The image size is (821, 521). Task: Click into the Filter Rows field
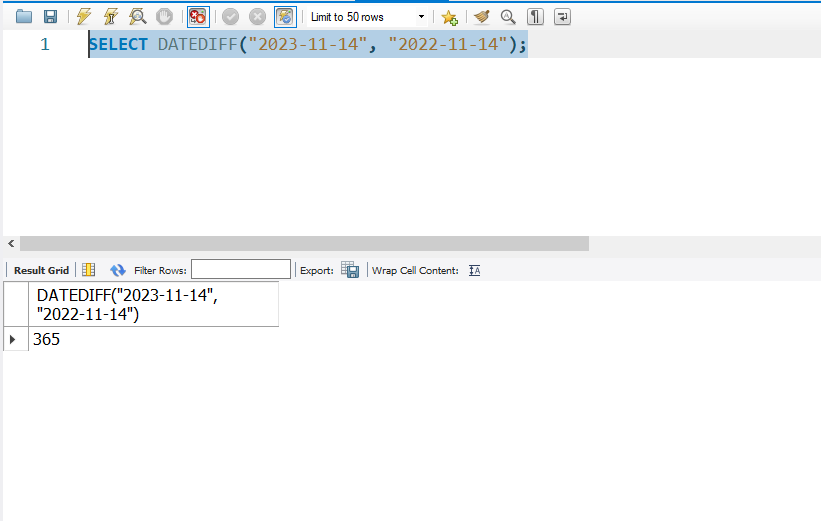pos(240,270)
